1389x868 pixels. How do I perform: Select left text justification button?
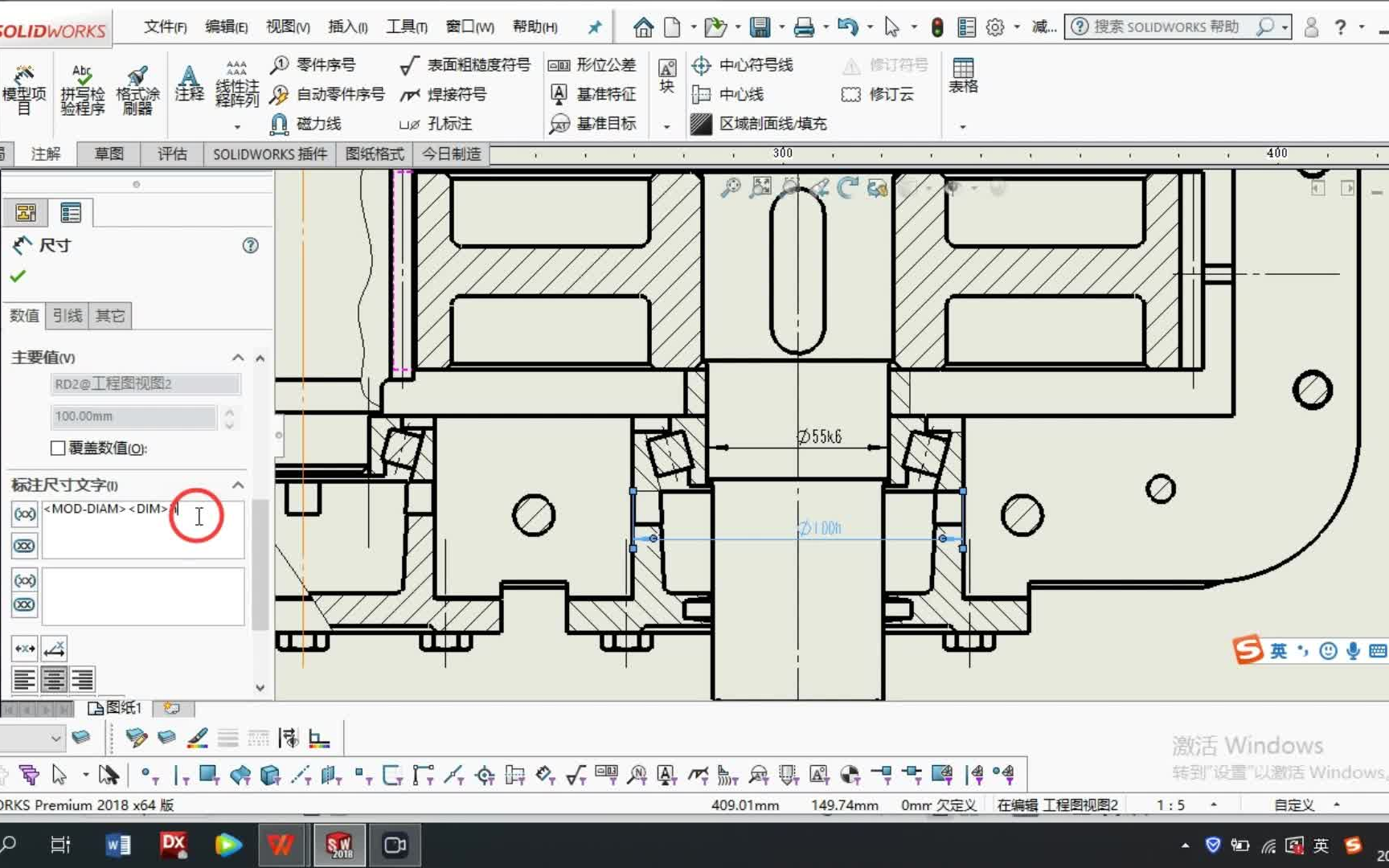(x=25, y=680)
